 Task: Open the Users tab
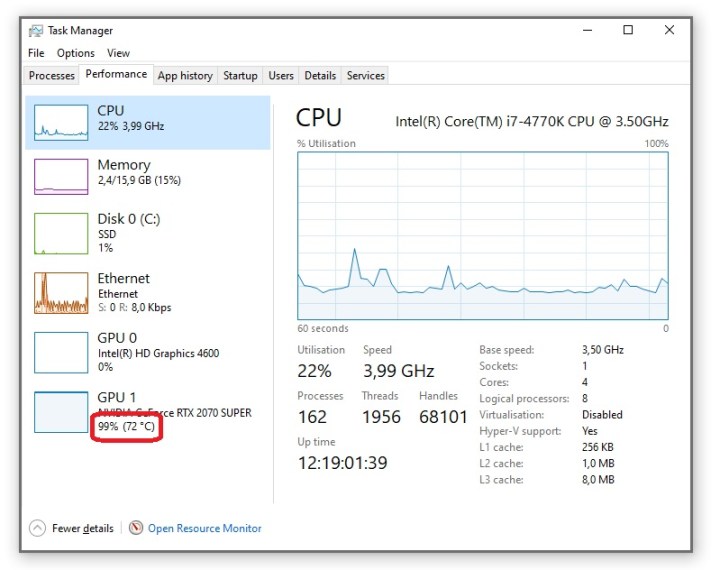[x=281, y=75]
